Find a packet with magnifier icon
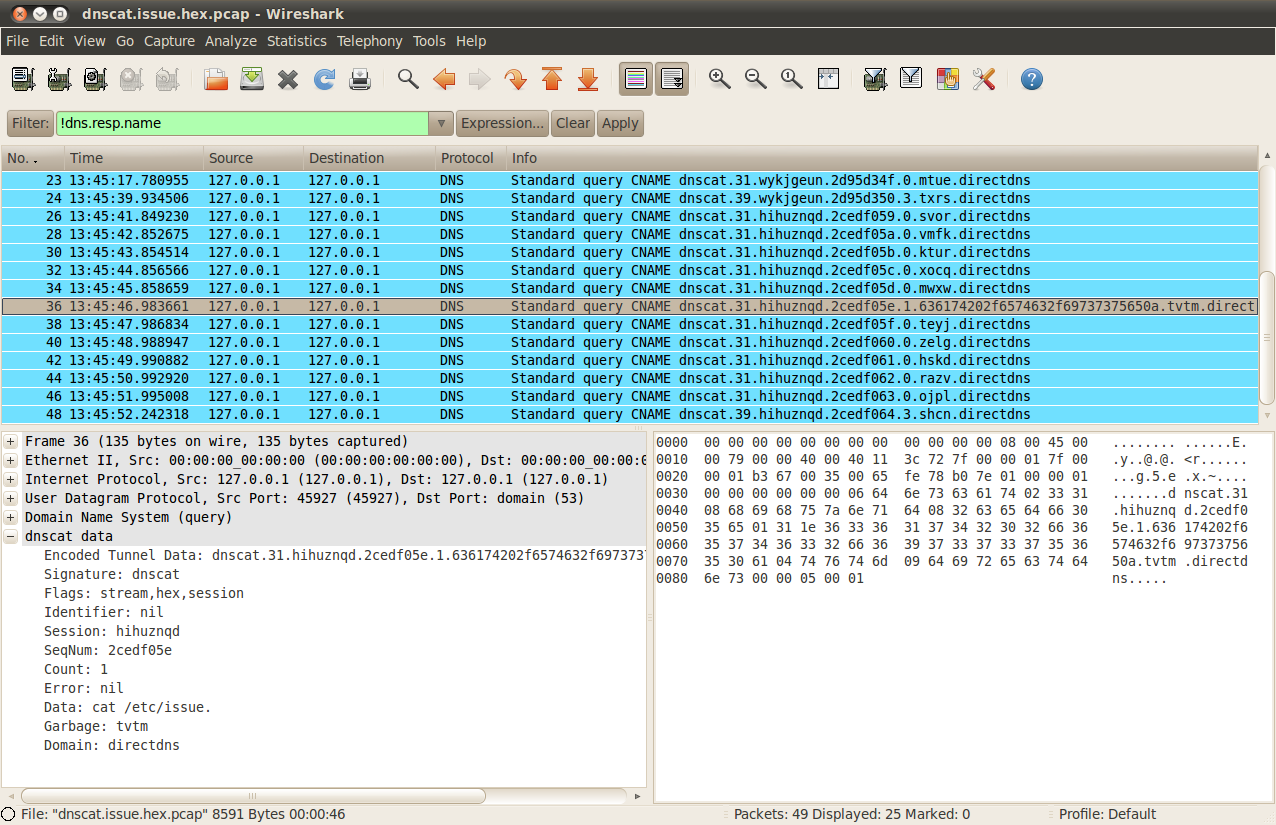The height and width of the screenshot is (825, 1276). tap(408, 79)
